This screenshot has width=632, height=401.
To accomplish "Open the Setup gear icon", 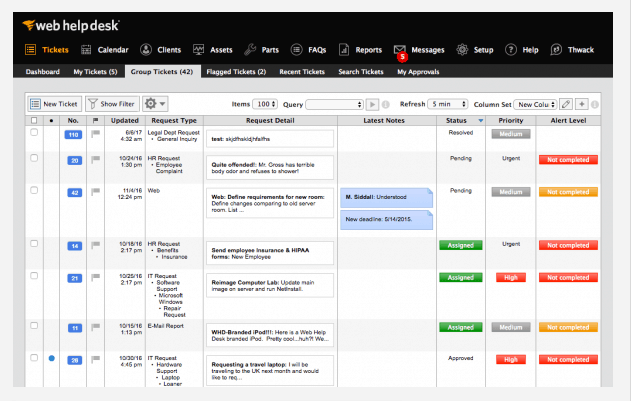I will (x=462, y=50).
